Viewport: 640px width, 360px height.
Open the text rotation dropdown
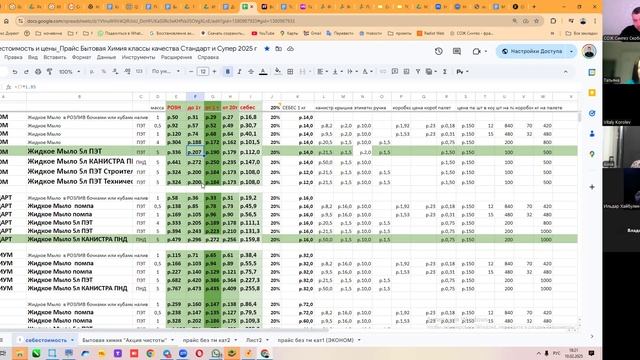click(367, 72)
